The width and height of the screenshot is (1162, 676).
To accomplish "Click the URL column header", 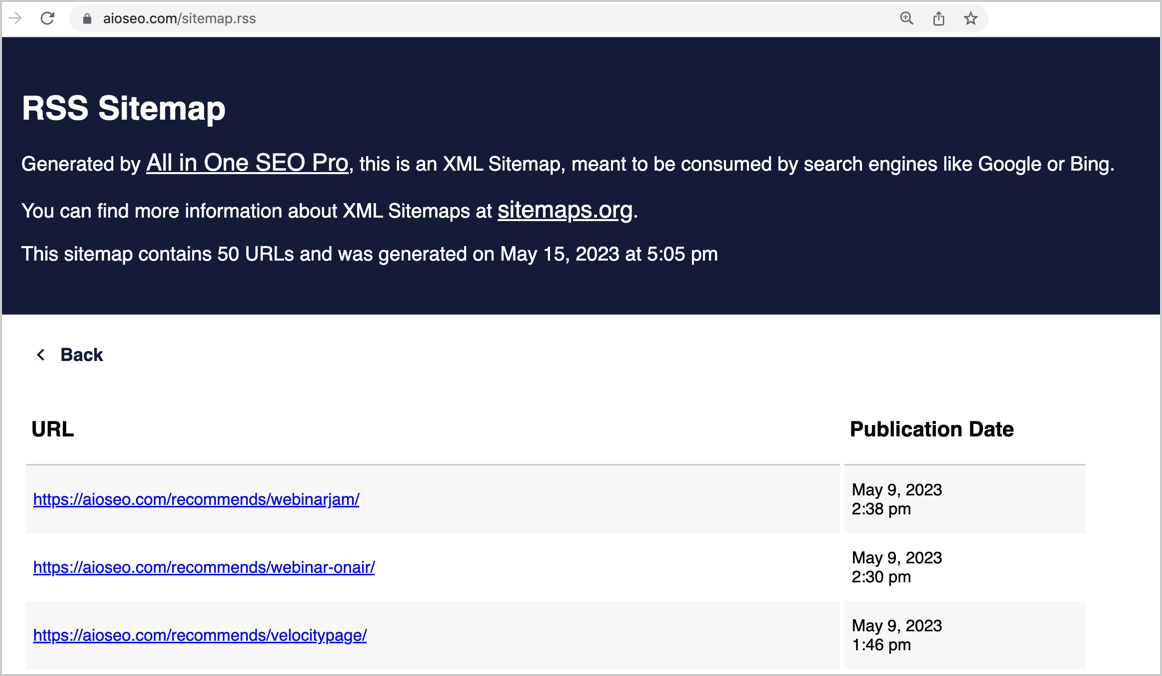I will point(53,429).
